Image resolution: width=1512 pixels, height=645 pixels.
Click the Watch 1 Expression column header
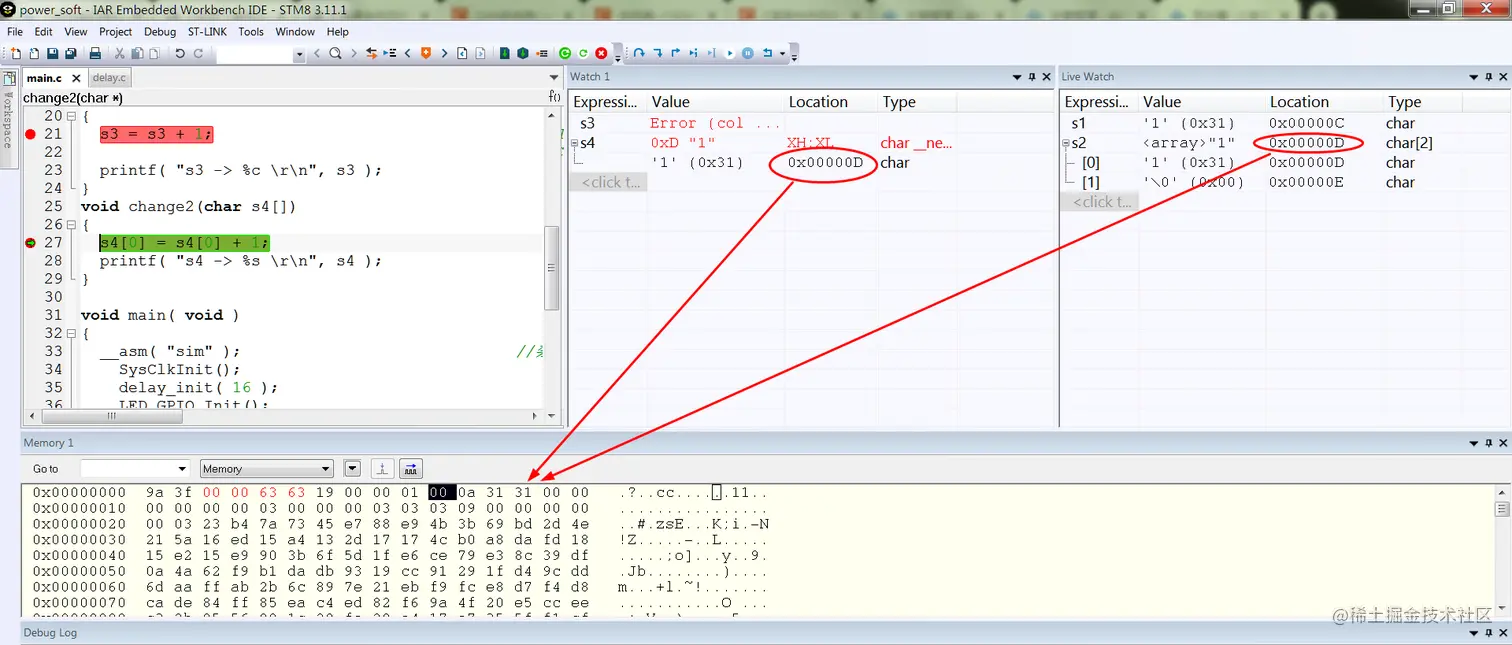tap(608, 102)
